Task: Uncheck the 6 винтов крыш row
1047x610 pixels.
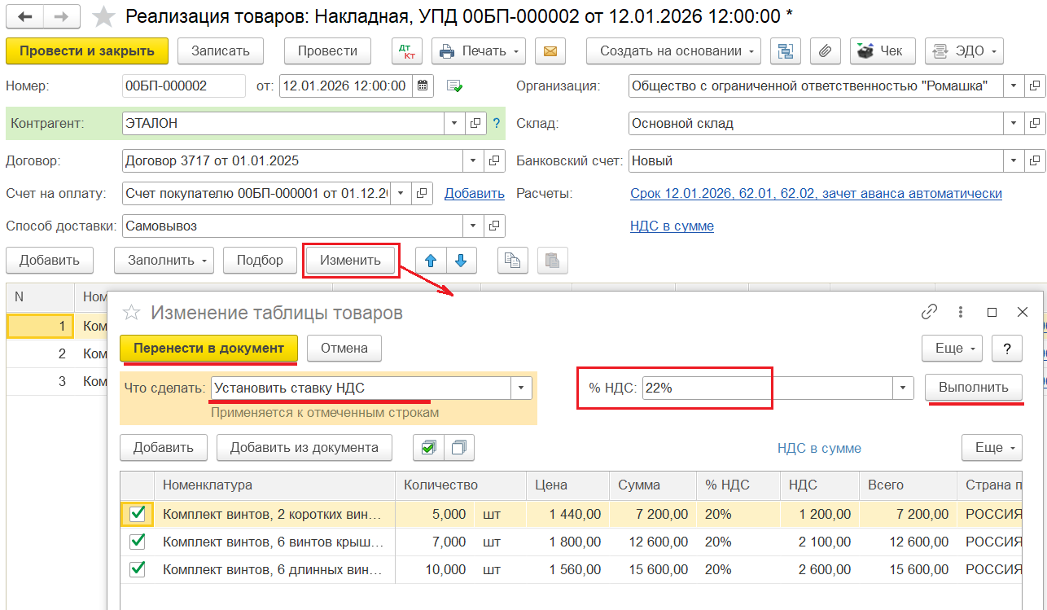Action: (137, 542)
